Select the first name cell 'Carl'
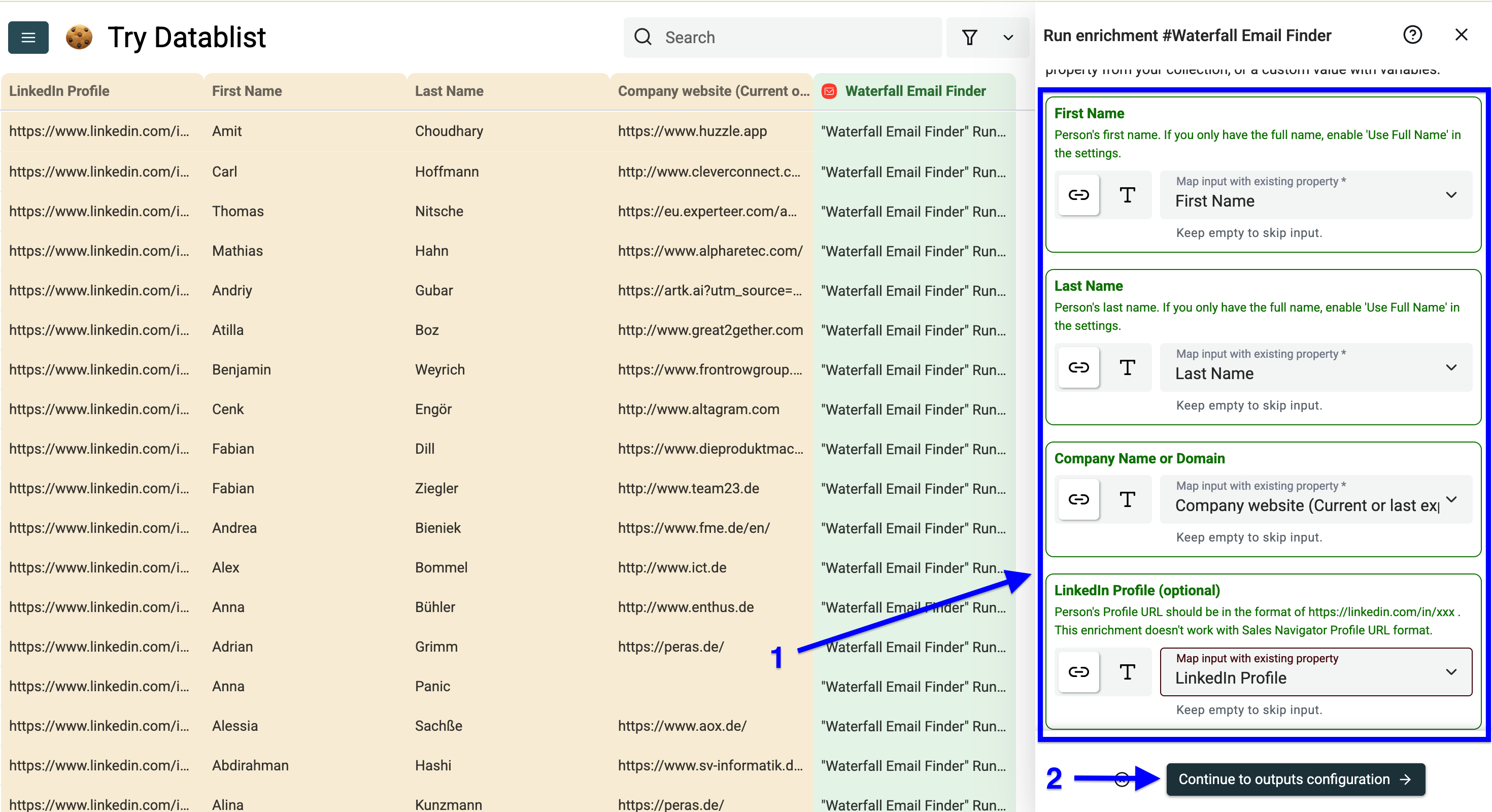 [x=305, y=172]
